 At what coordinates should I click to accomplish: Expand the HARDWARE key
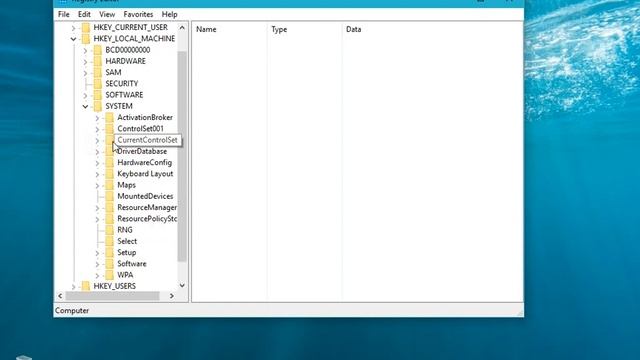click(x=85, y=62)
